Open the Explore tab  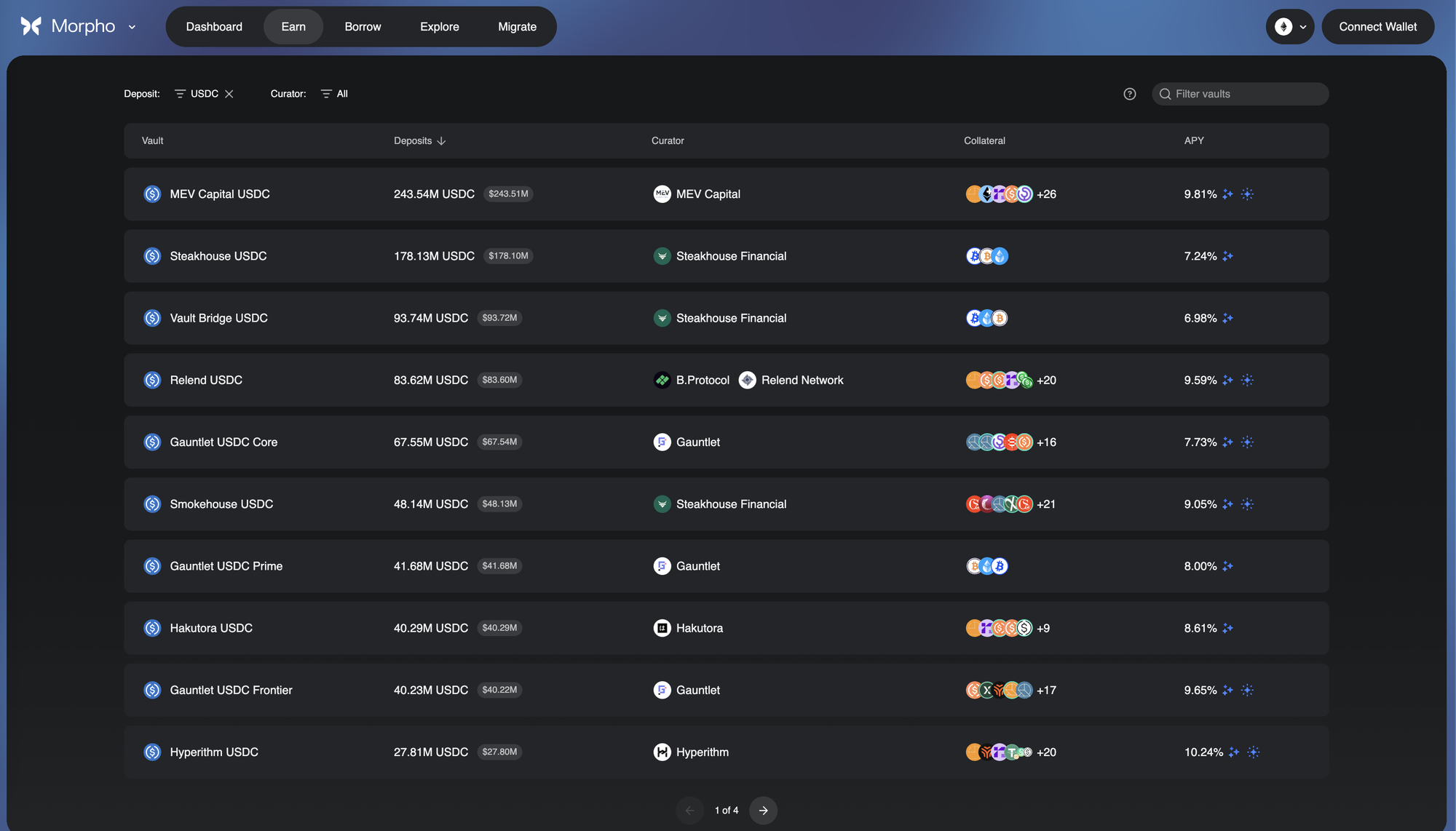439,27
